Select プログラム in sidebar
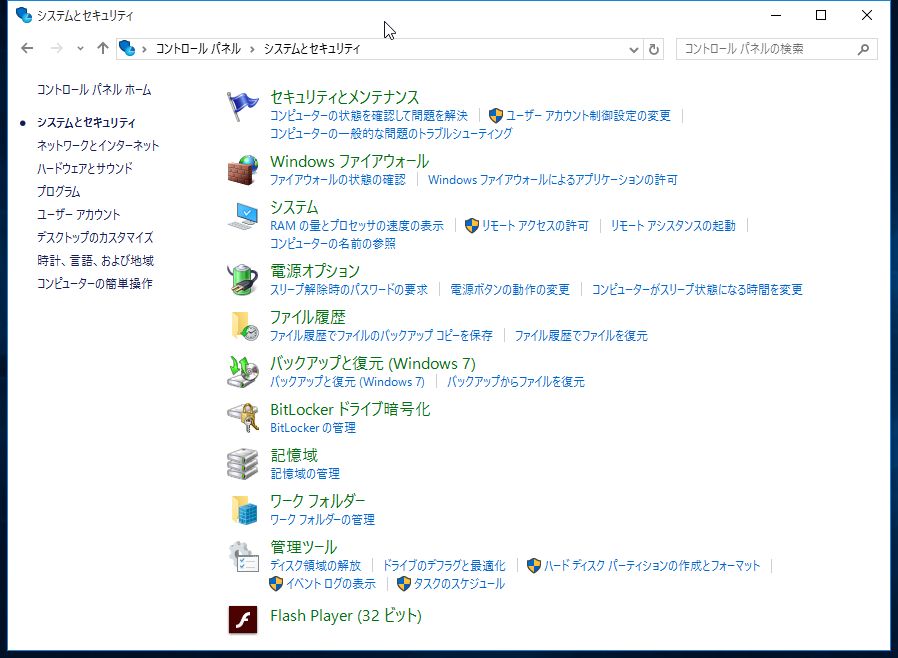 click(58, 191)
